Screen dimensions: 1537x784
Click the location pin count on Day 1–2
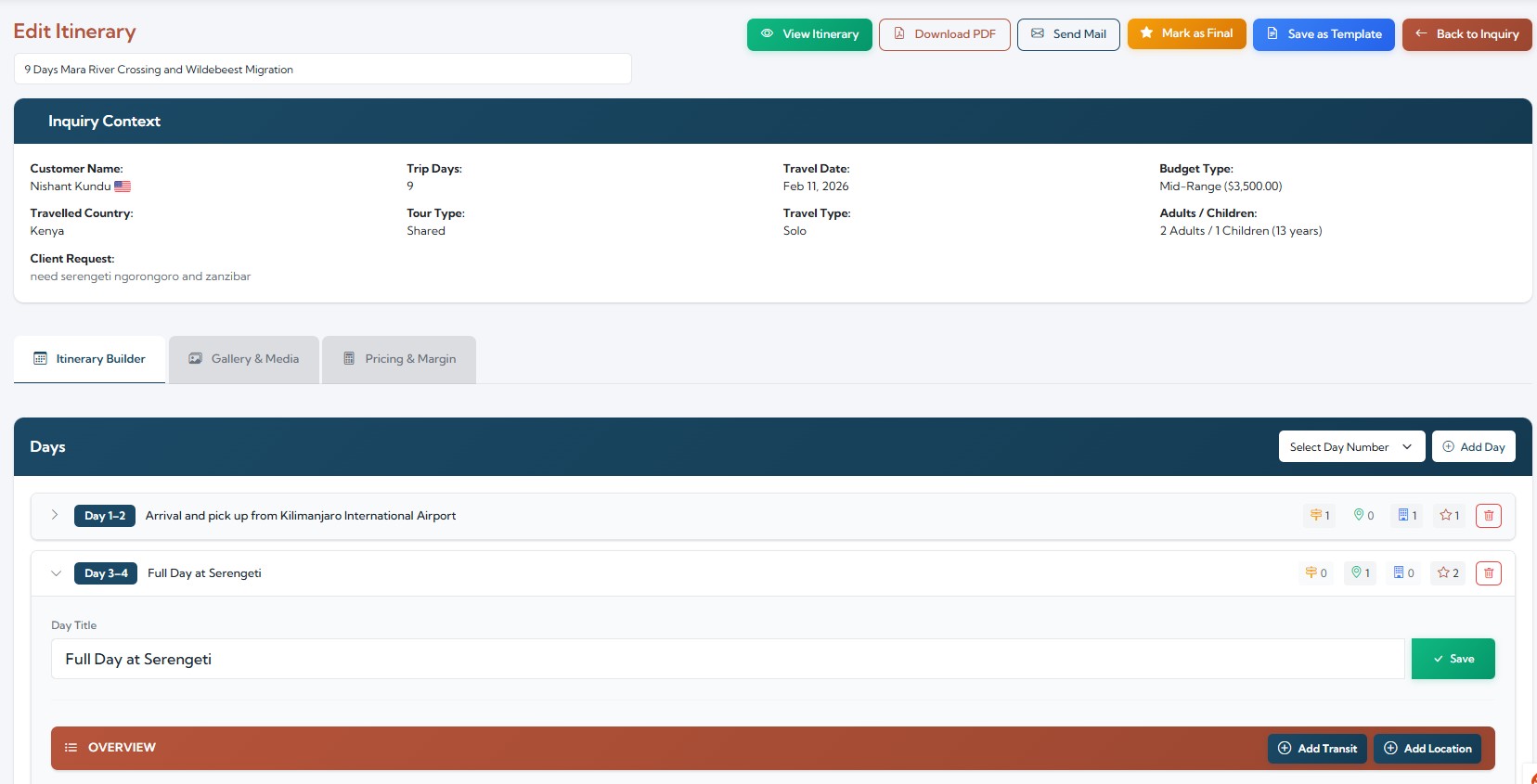1363,516
